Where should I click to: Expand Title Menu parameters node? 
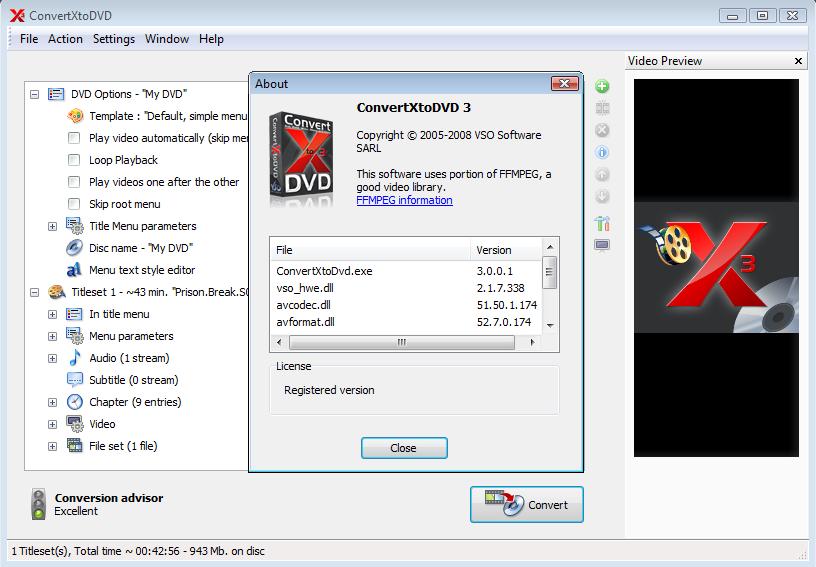click(53, 226)
